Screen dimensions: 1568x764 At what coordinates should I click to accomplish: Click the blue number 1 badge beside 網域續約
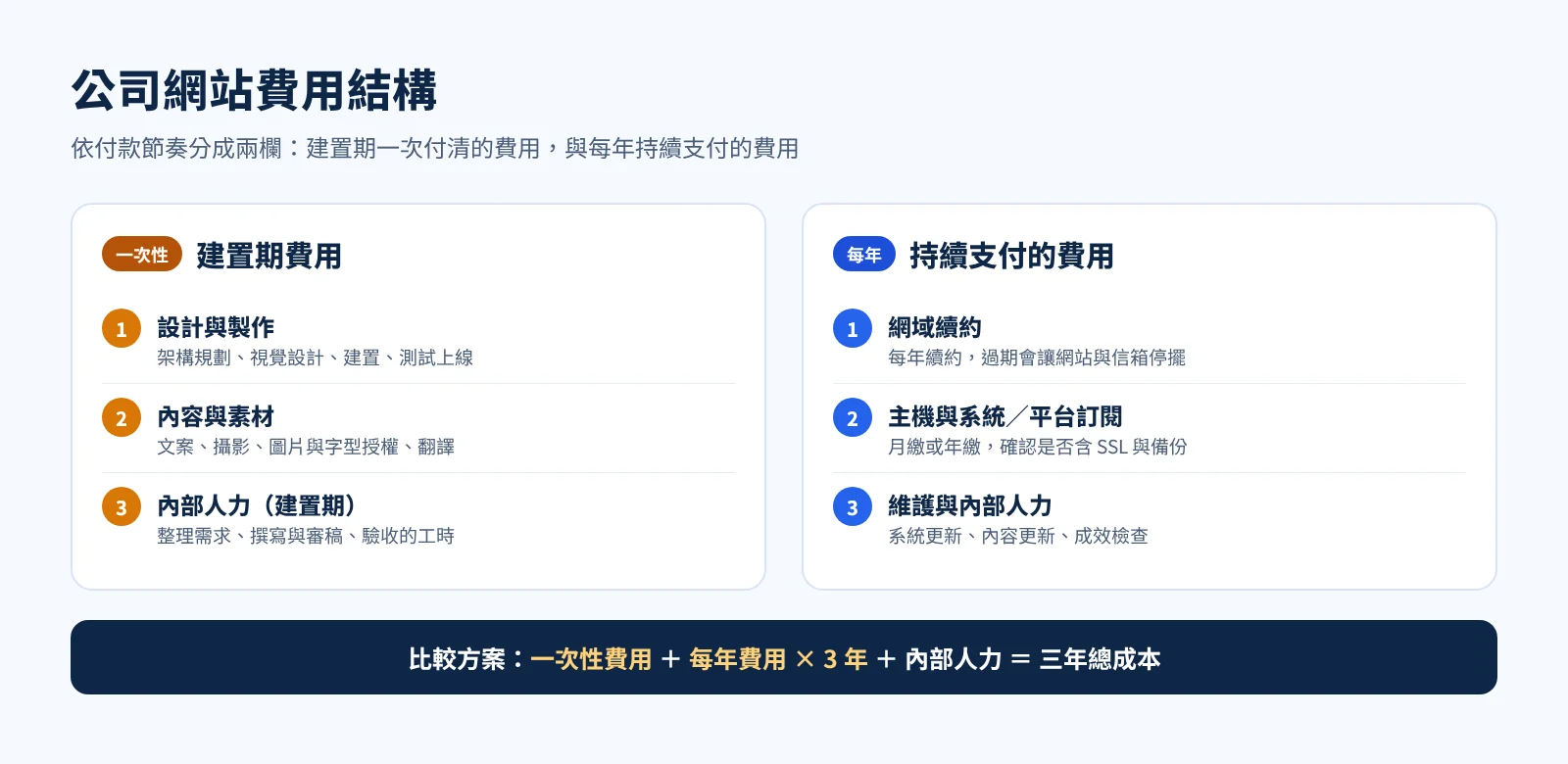click(x=853, y=329)
